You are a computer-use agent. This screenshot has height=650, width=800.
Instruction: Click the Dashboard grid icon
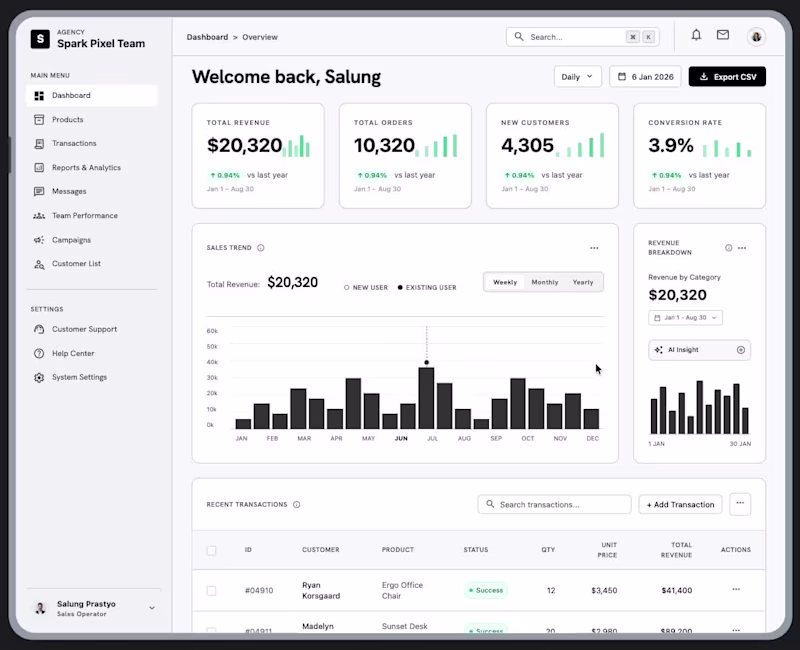click(39, 95)
